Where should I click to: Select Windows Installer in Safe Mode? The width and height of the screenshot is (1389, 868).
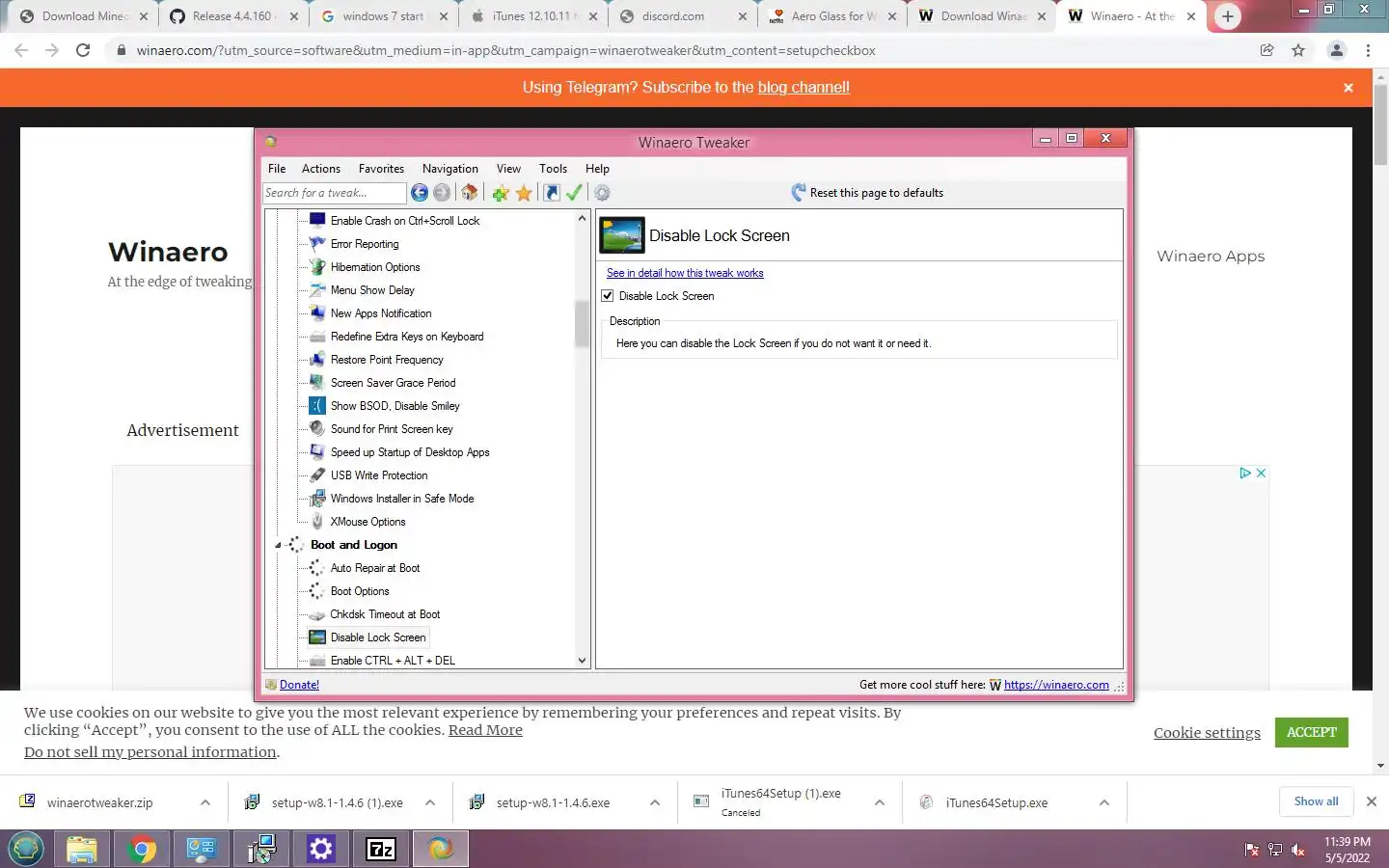[x=402, y=499]
